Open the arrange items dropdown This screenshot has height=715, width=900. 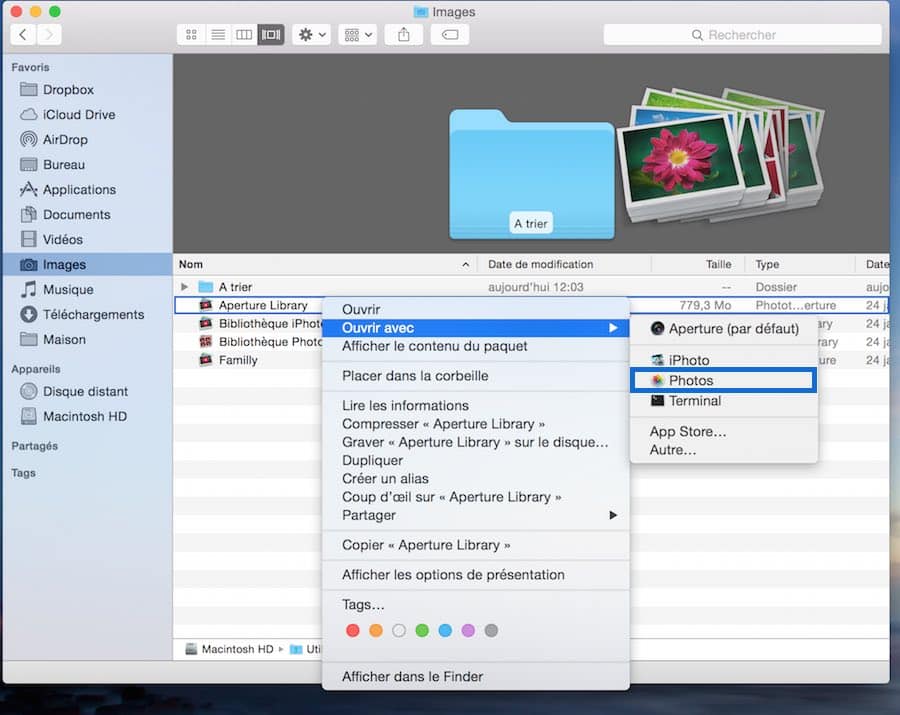(358, 35)
